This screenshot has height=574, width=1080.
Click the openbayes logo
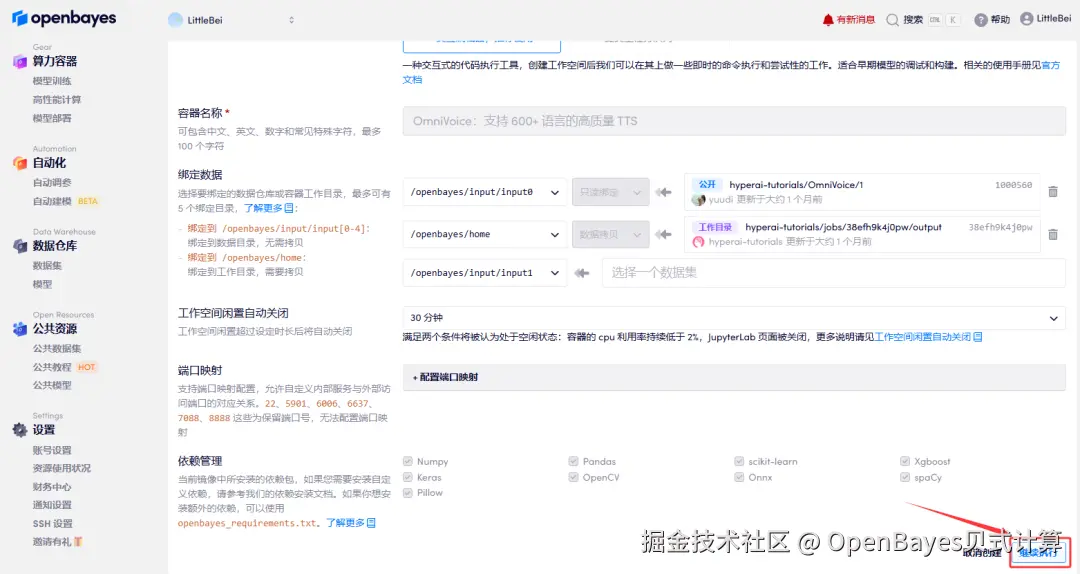click(x=64, y=19)
